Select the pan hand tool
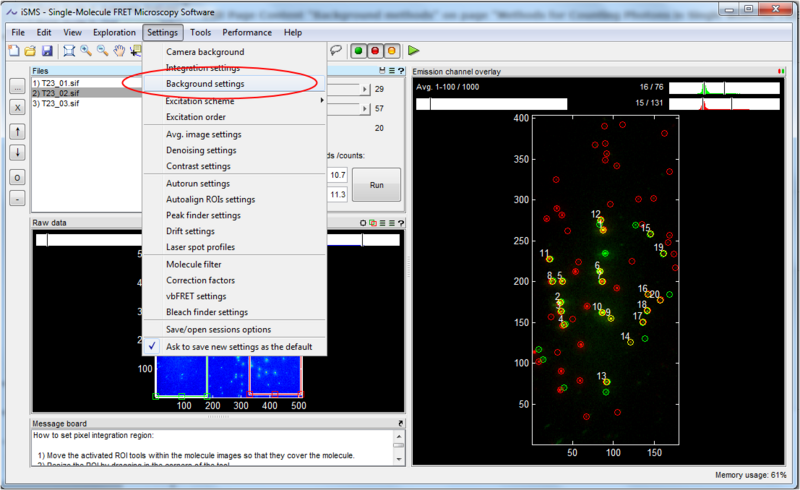Image resolution: width=800 pixels, height=490 pixels. point(120,50)
